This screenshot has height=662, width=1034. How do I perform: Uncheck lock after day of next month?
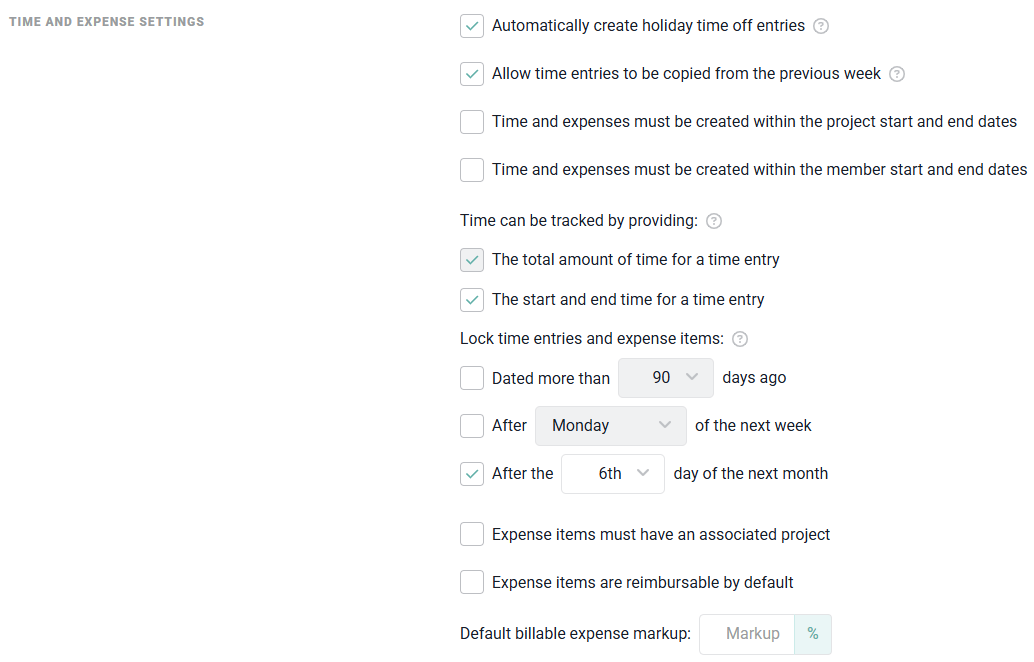tap(472, 474)
